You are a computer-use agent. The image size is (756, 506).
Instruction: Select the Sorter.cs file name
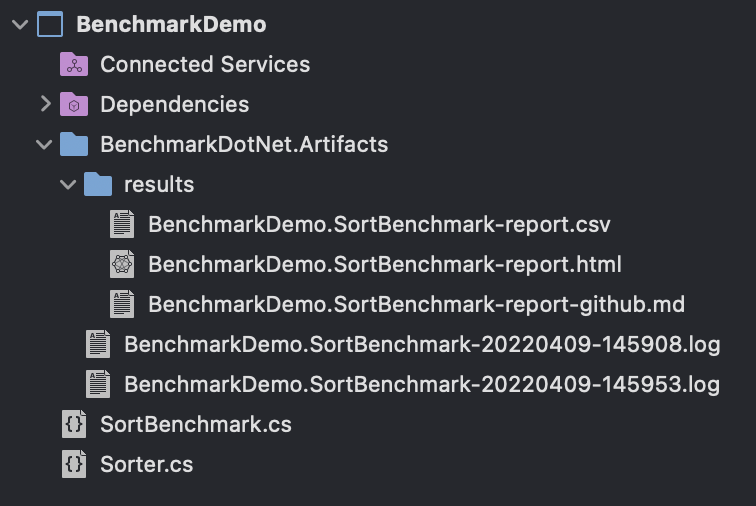pyautogui.click(x=147, y=465)
